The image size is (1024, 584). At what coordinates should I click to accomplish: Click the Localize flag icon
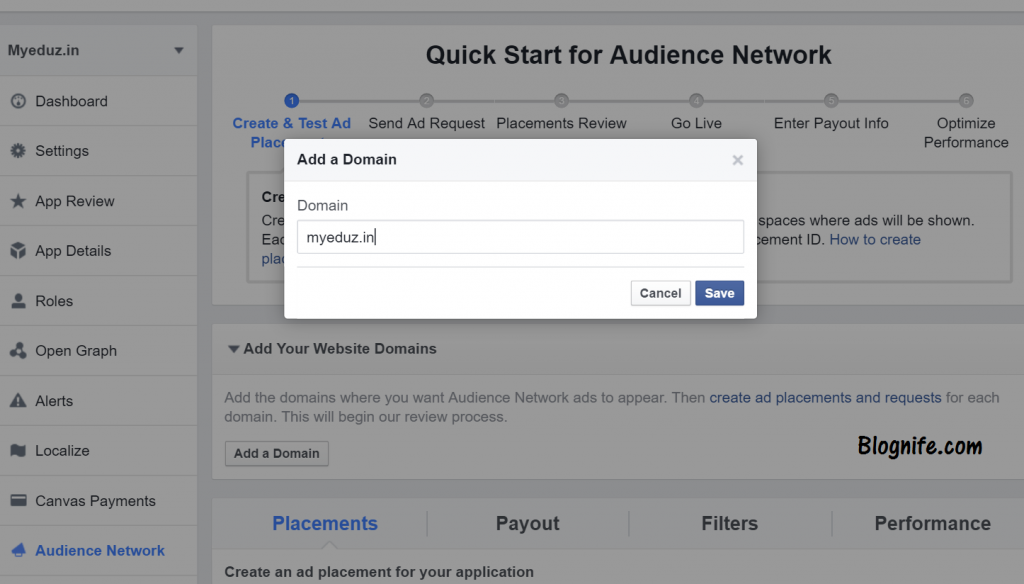pos(18,451)
